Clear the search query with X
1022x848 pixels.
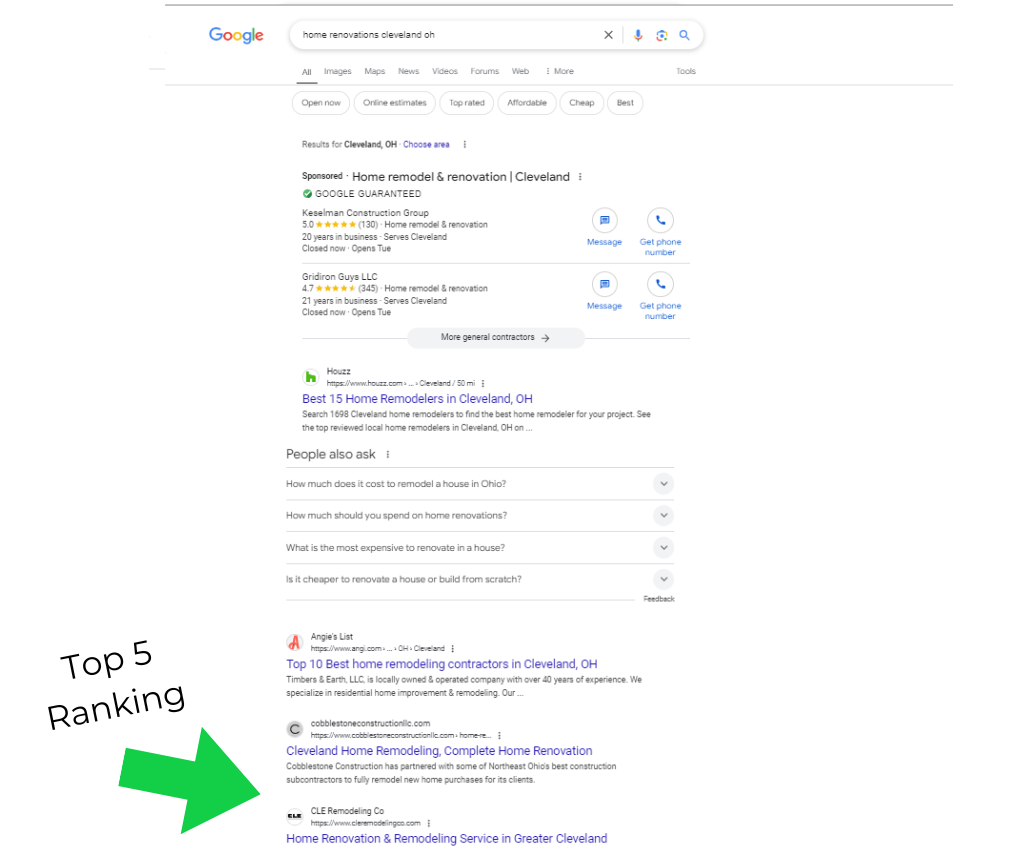click(x=608, y=35)
